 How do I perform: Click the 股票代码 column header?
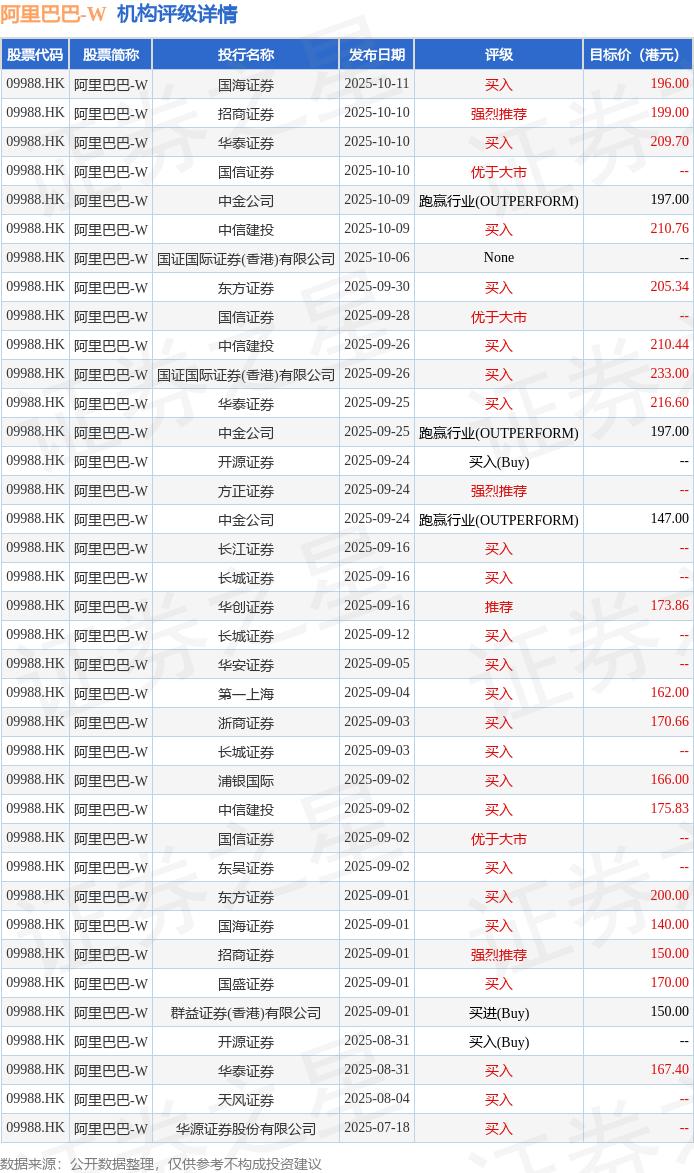pos(35,55)
